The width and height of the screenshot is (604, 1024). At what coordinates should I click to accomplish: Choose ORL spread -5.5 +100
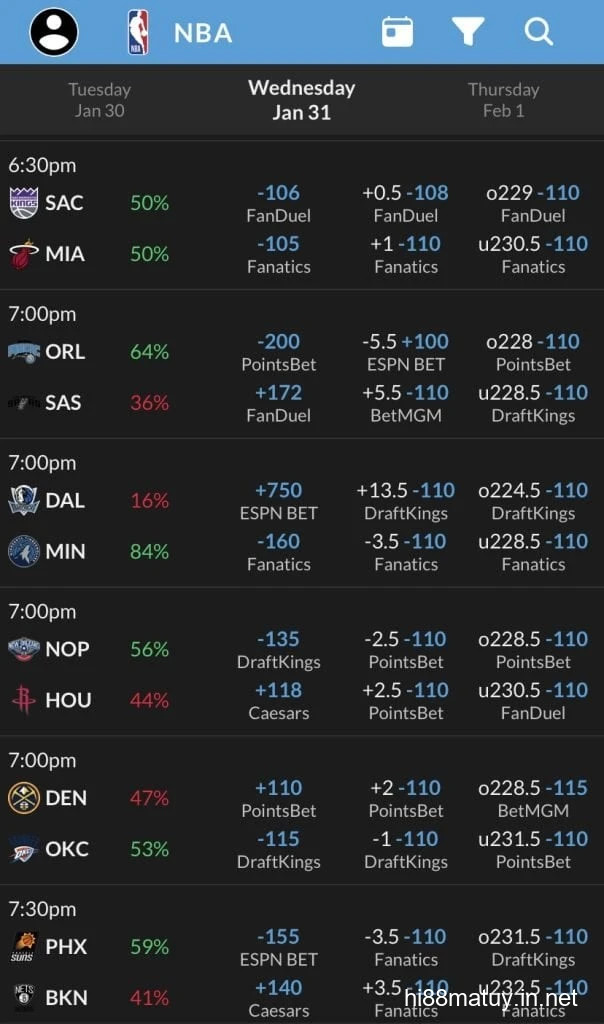[405, 351]
